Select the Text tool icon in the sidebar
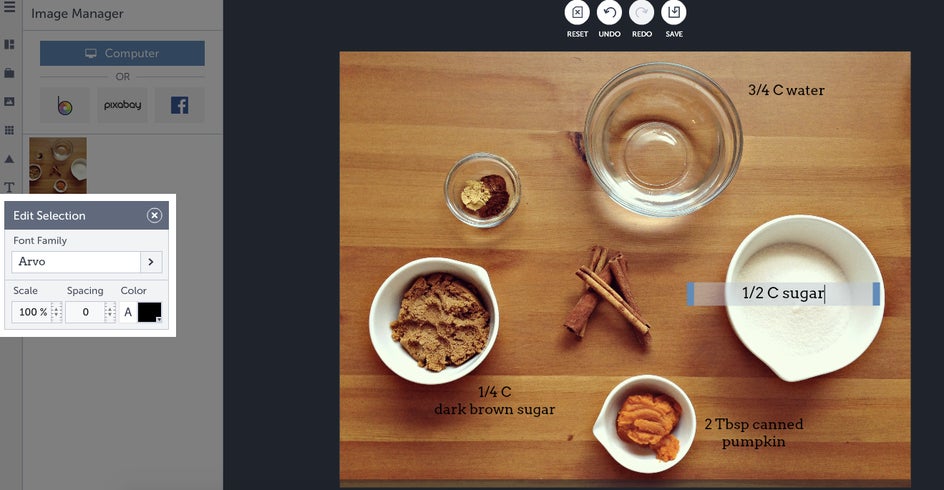Image resolution: width=944 pixels, height=490 pixels. [x=9, y=187]
